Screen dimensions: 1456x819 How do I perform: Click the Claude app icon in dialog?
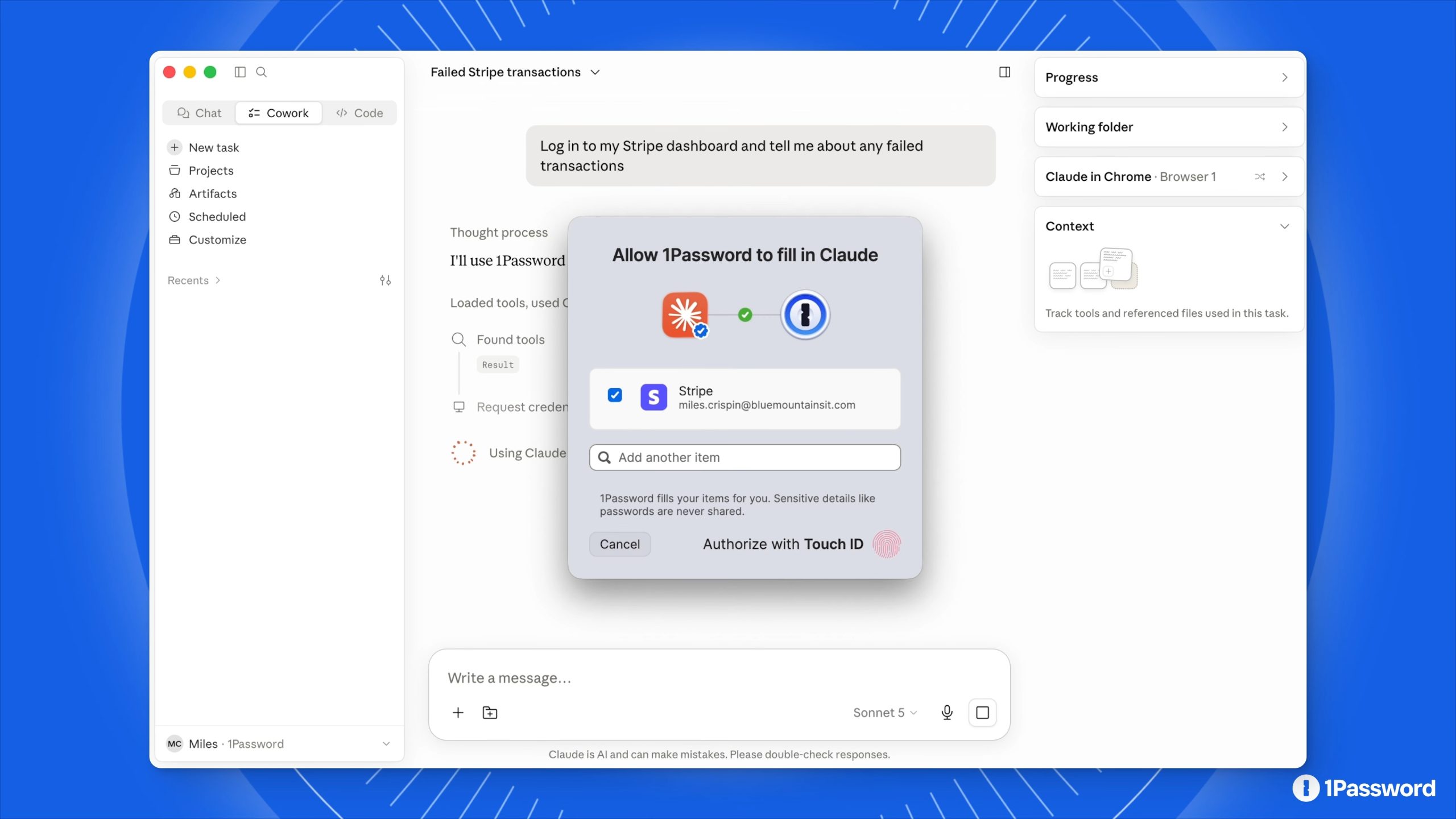pos(685,315)
